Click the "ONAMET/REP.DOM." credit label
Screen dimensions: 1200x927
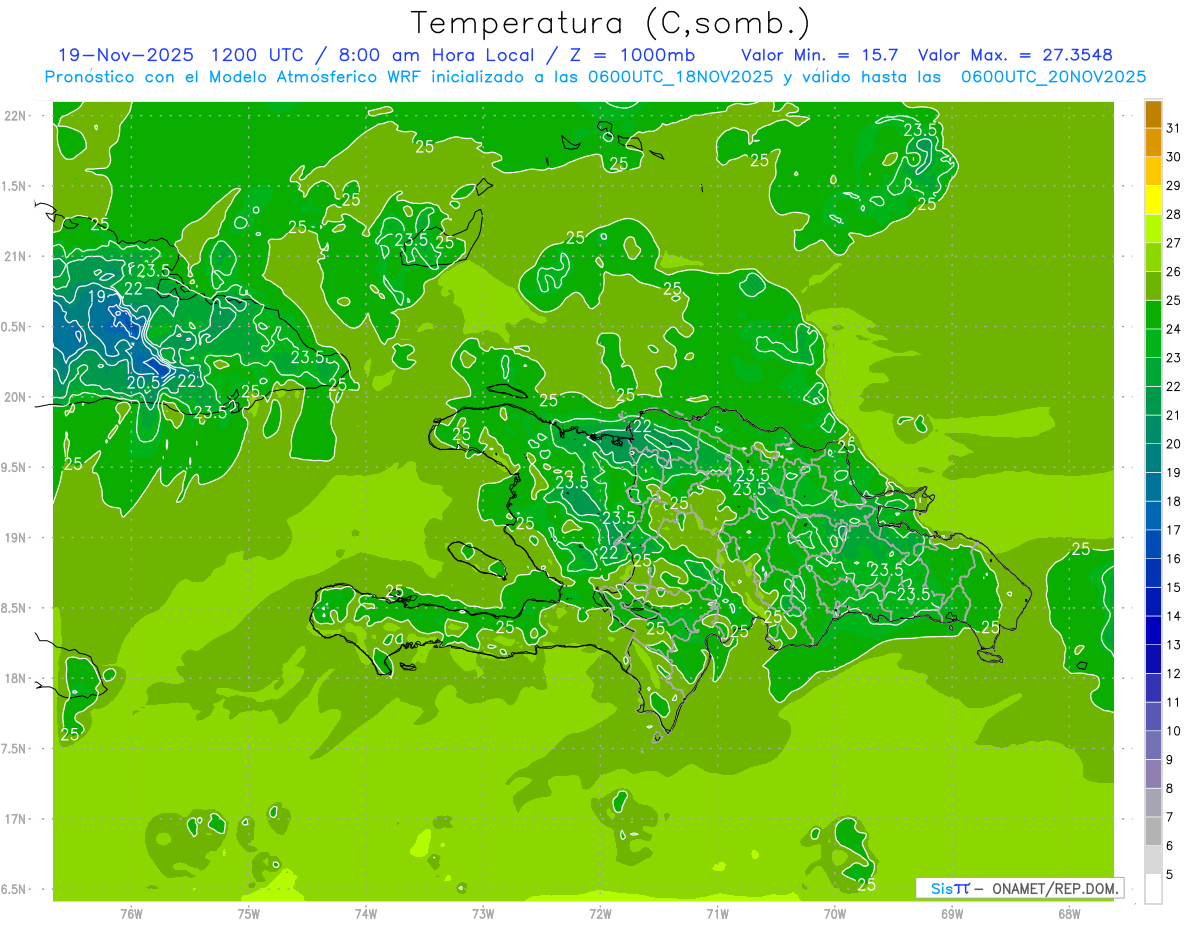[x=1056, y=888]
